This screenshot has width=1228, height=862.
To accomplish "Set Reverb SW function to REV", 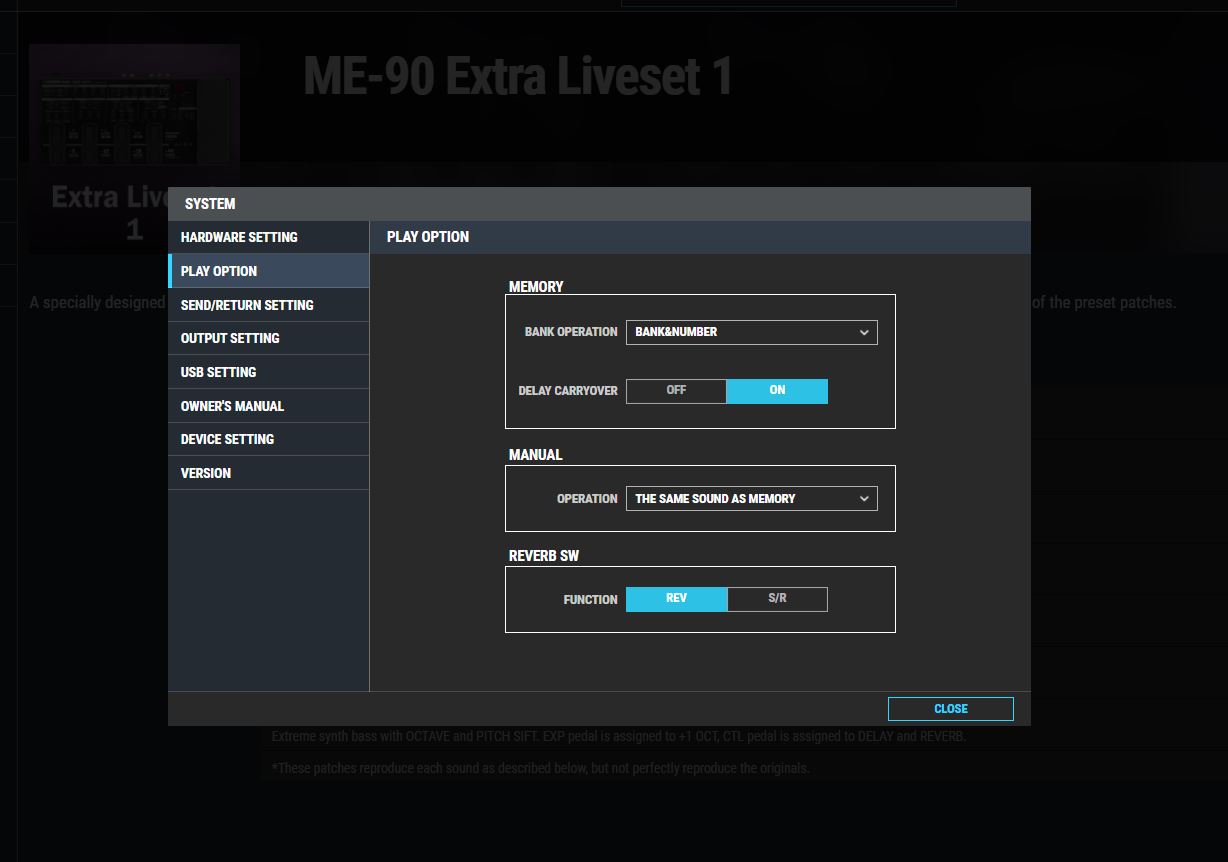I will coord(676,599).
